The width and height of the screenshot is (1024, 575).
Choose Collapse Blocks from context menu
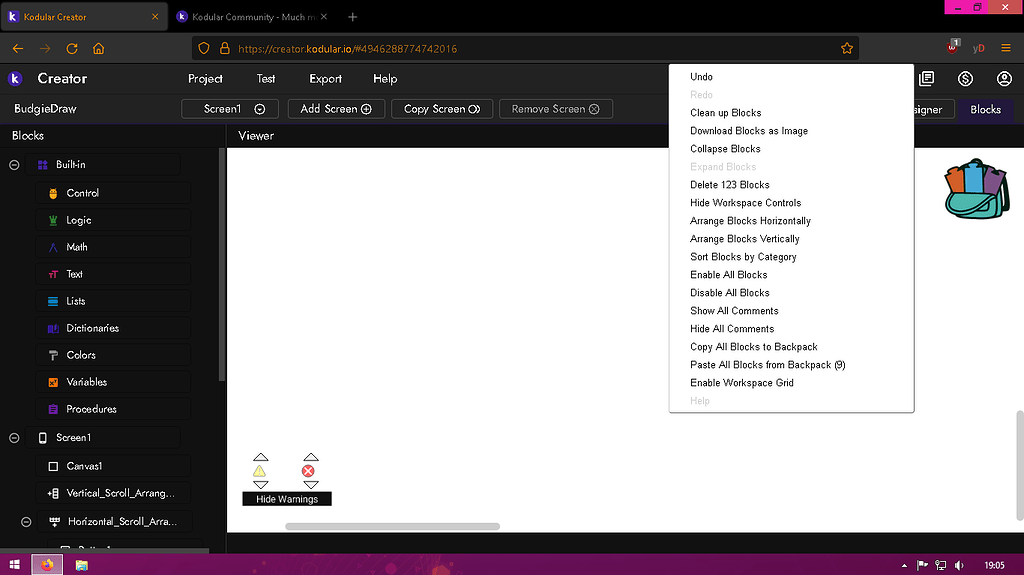[792, 148]
